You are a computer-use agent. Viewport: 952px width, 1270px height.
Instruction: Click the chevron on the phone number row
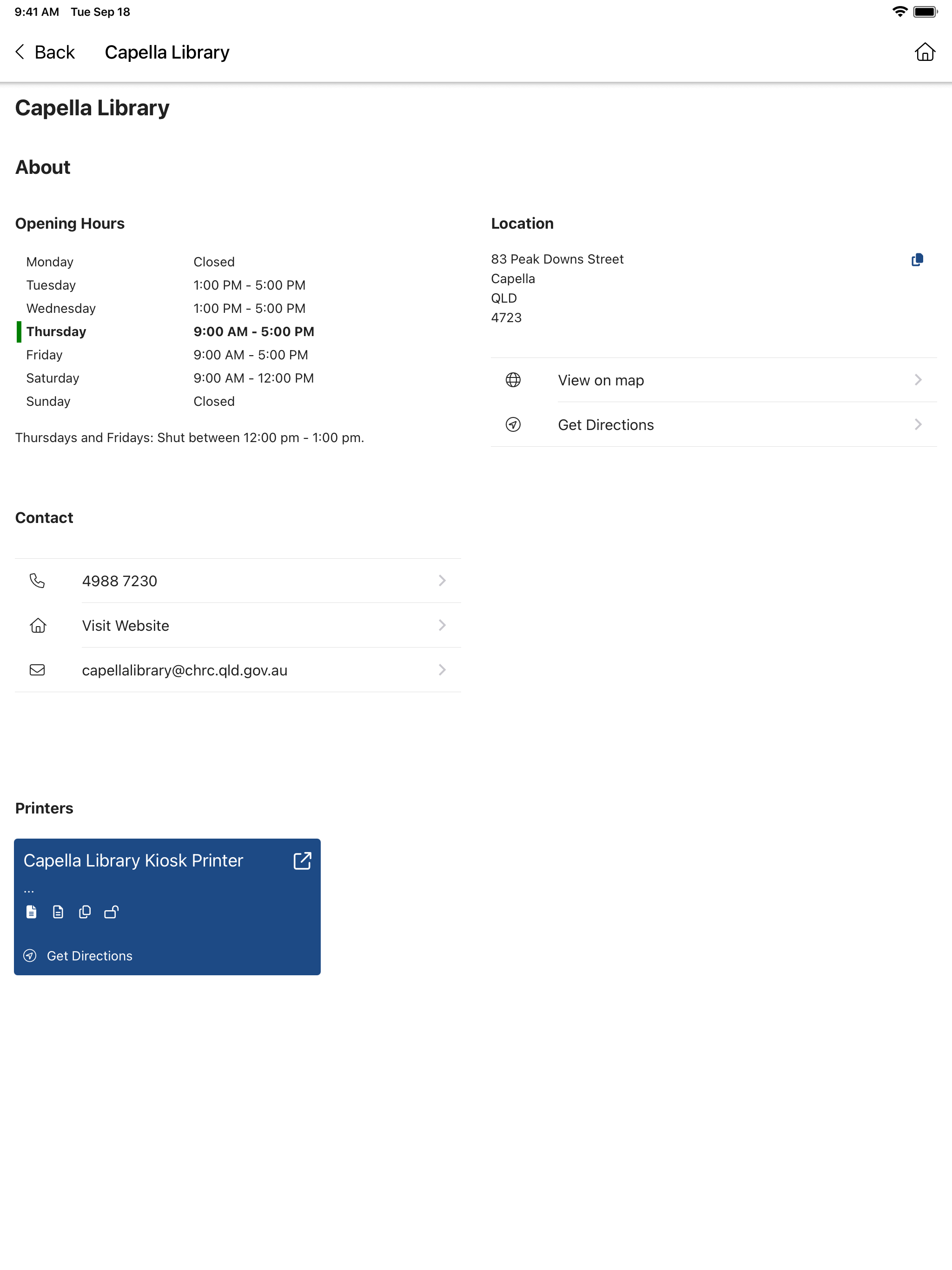pyautogui.click(x=442, y=581)
